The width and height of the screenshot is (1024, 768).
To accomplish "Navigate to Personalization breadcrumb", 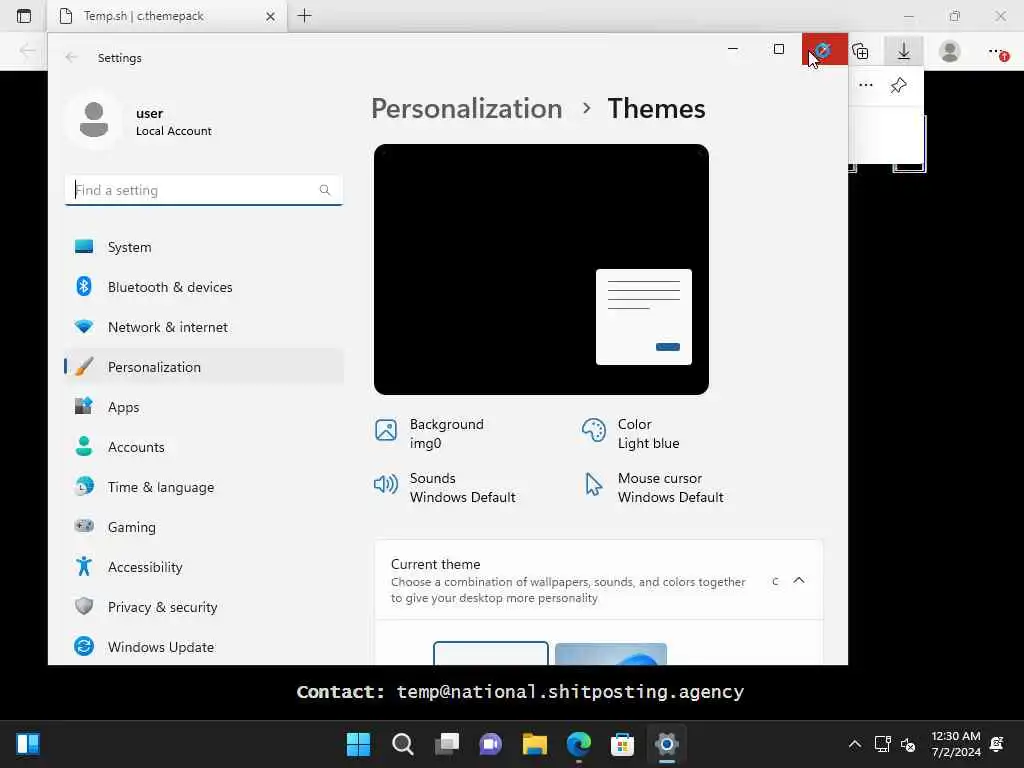I will 466,108.
